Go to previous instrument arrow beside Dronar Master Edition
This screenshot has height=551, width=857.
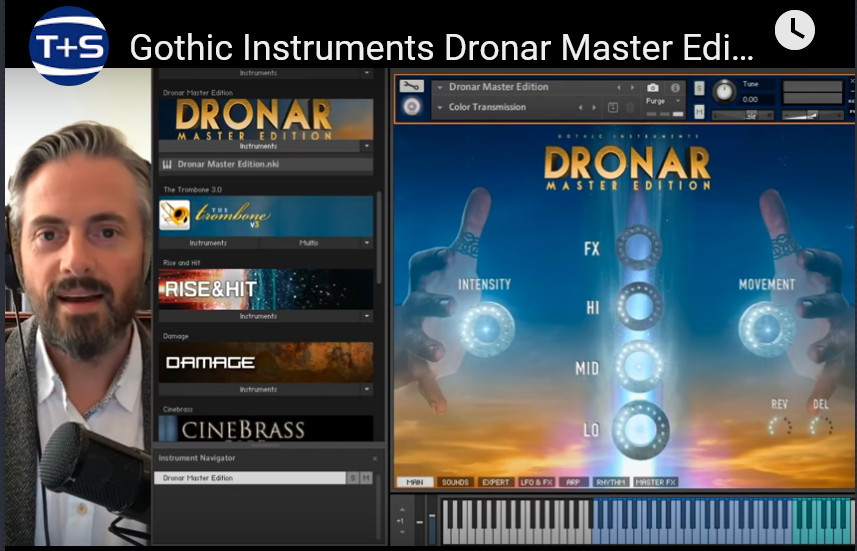(x=619, y=87)
